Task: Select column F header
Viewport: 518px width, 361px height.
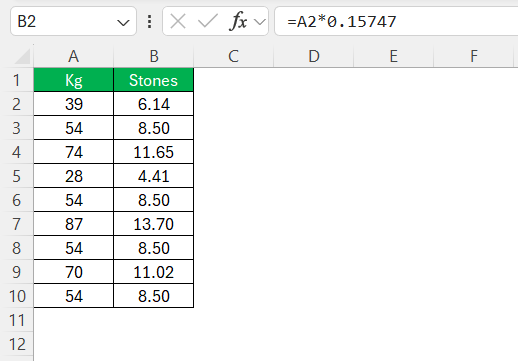Action: pyautogui.click(x=474, y=56)
